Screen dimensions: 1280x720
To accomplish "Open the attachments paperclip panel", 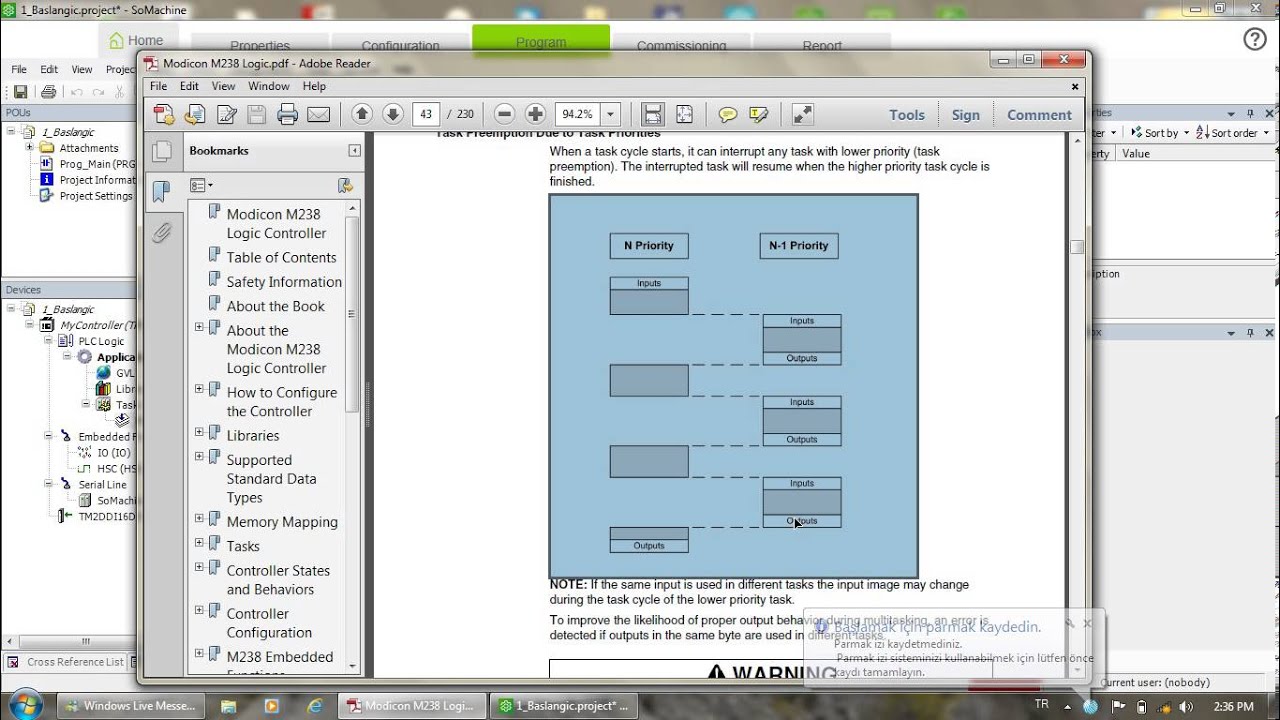I will point(161,233).
